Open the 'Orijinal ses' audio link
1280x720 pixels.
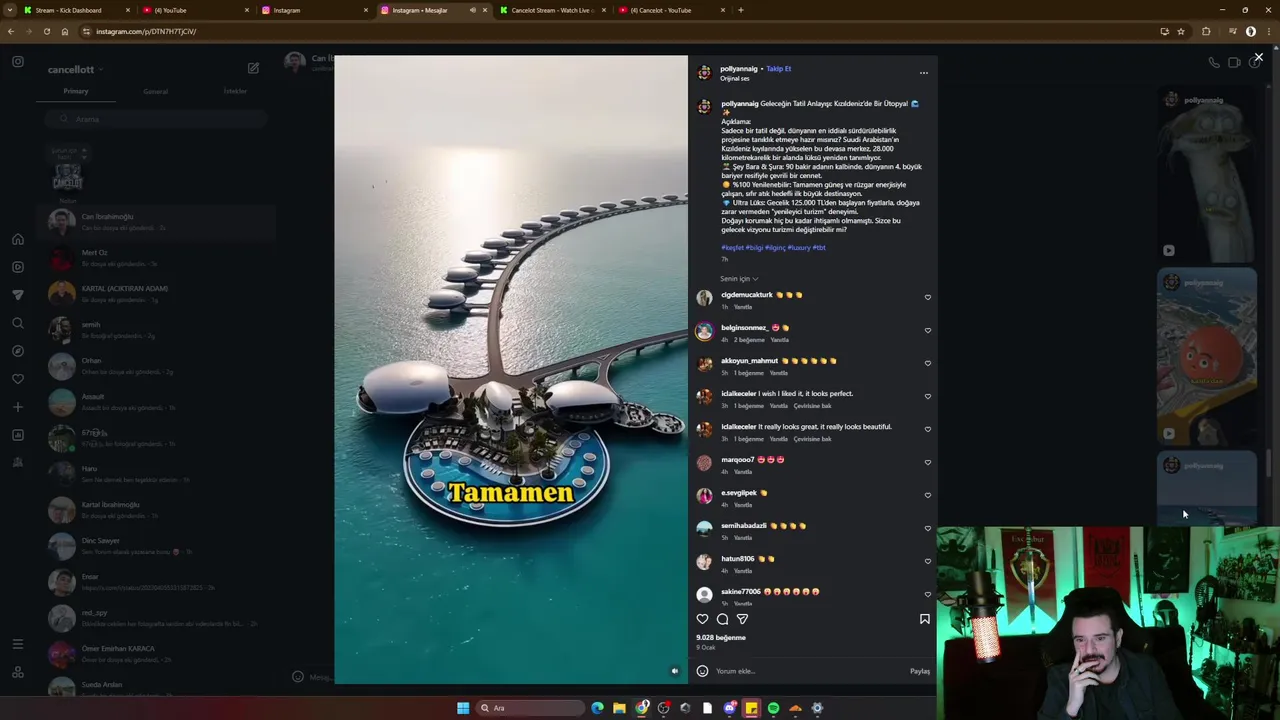735,78
